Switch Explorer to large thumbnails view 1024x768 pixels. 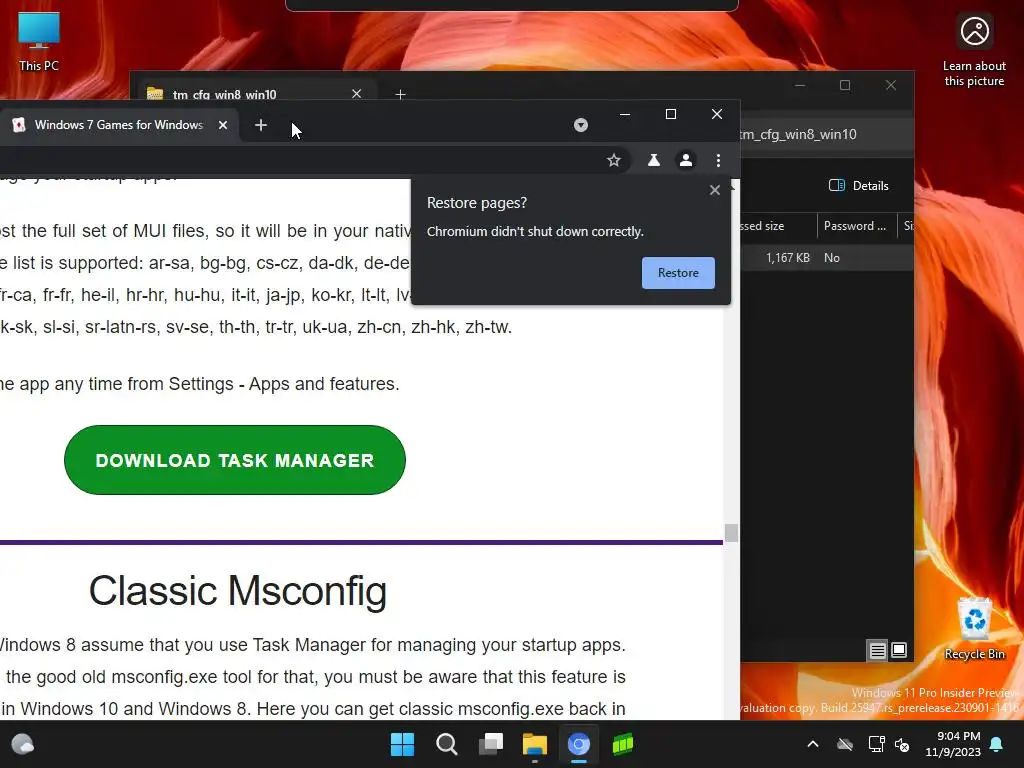click(x=899, y=650)
